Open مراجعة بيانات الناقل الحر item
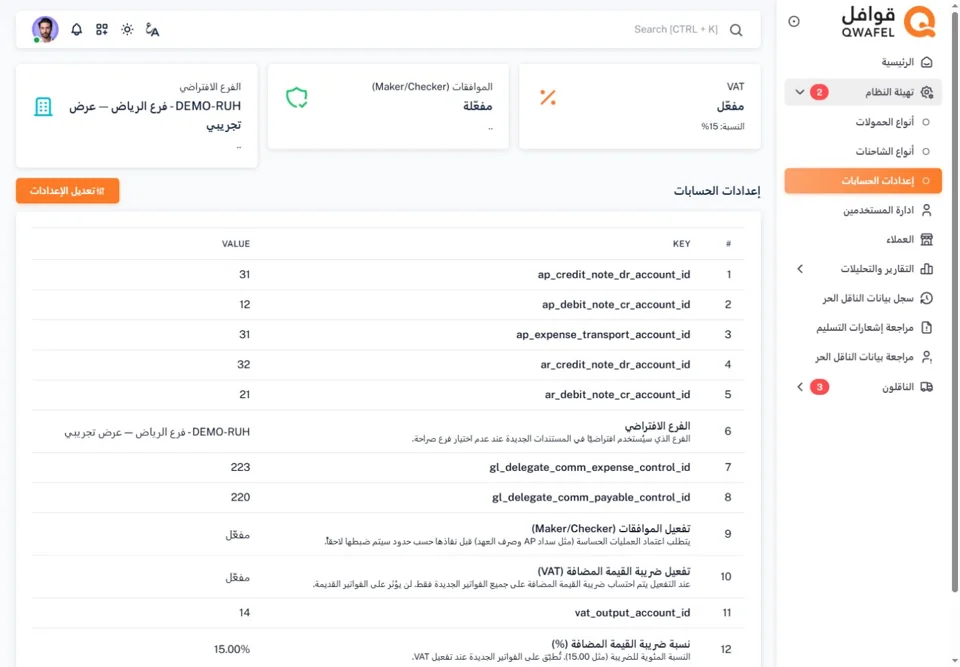The height and width of the screenshot is (667, 960). (x=864, y=356)
